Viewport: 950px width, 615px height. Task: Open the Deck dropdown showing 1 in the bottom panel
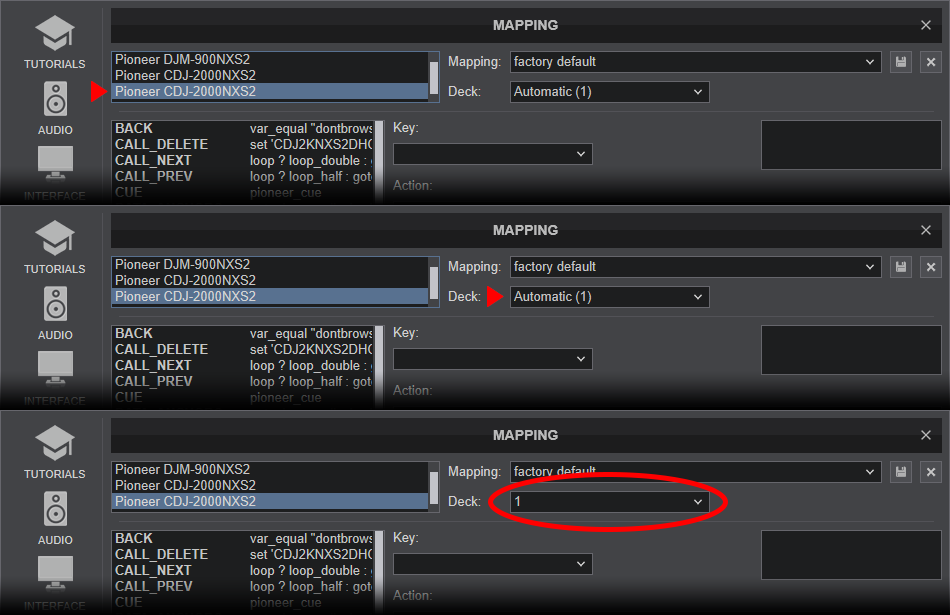pyautogui.click(x=610, y=502)
